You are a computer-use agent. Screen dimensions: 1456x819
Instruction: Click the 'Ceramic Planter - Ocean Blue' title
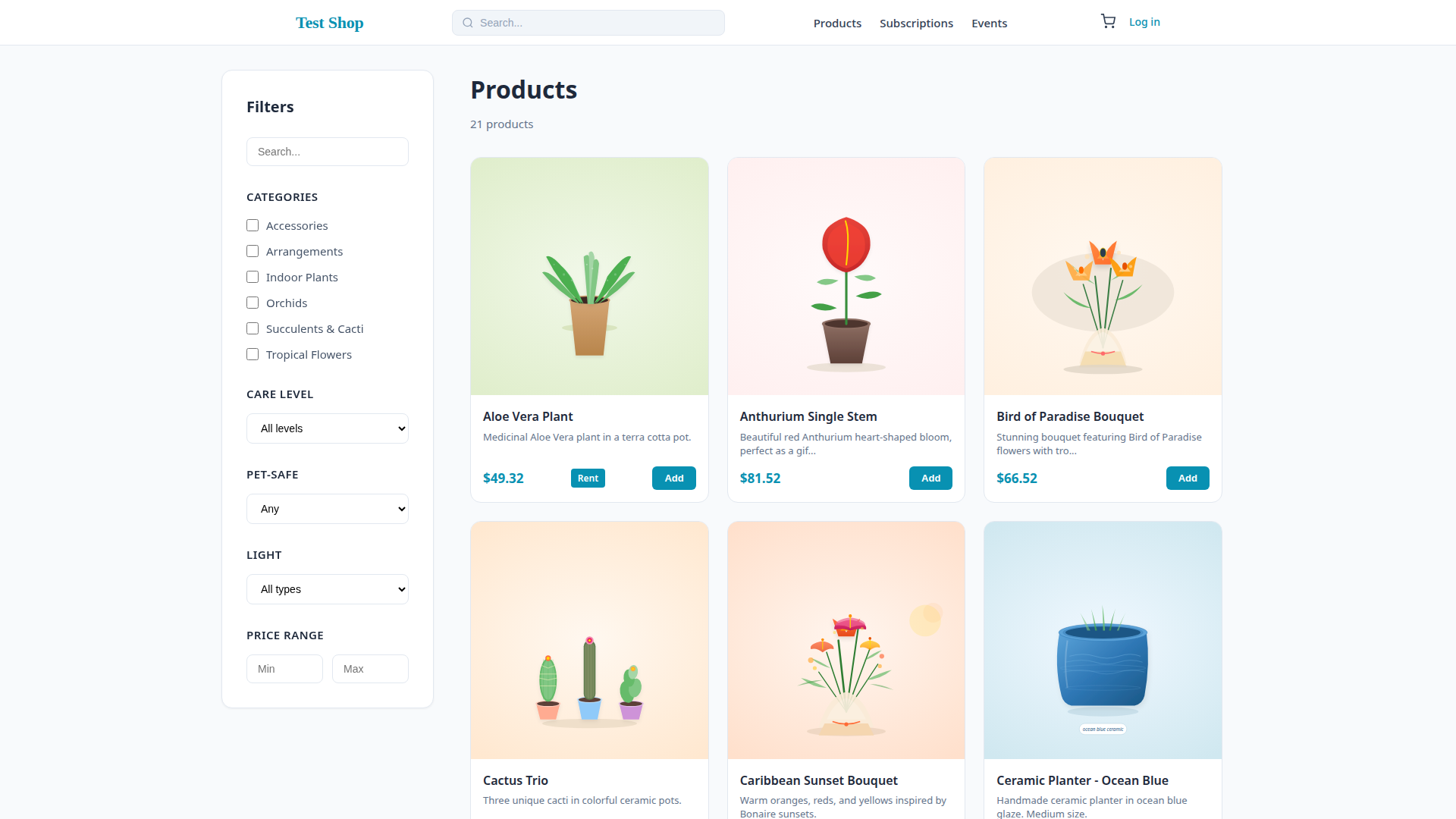tap(1082, 780)
